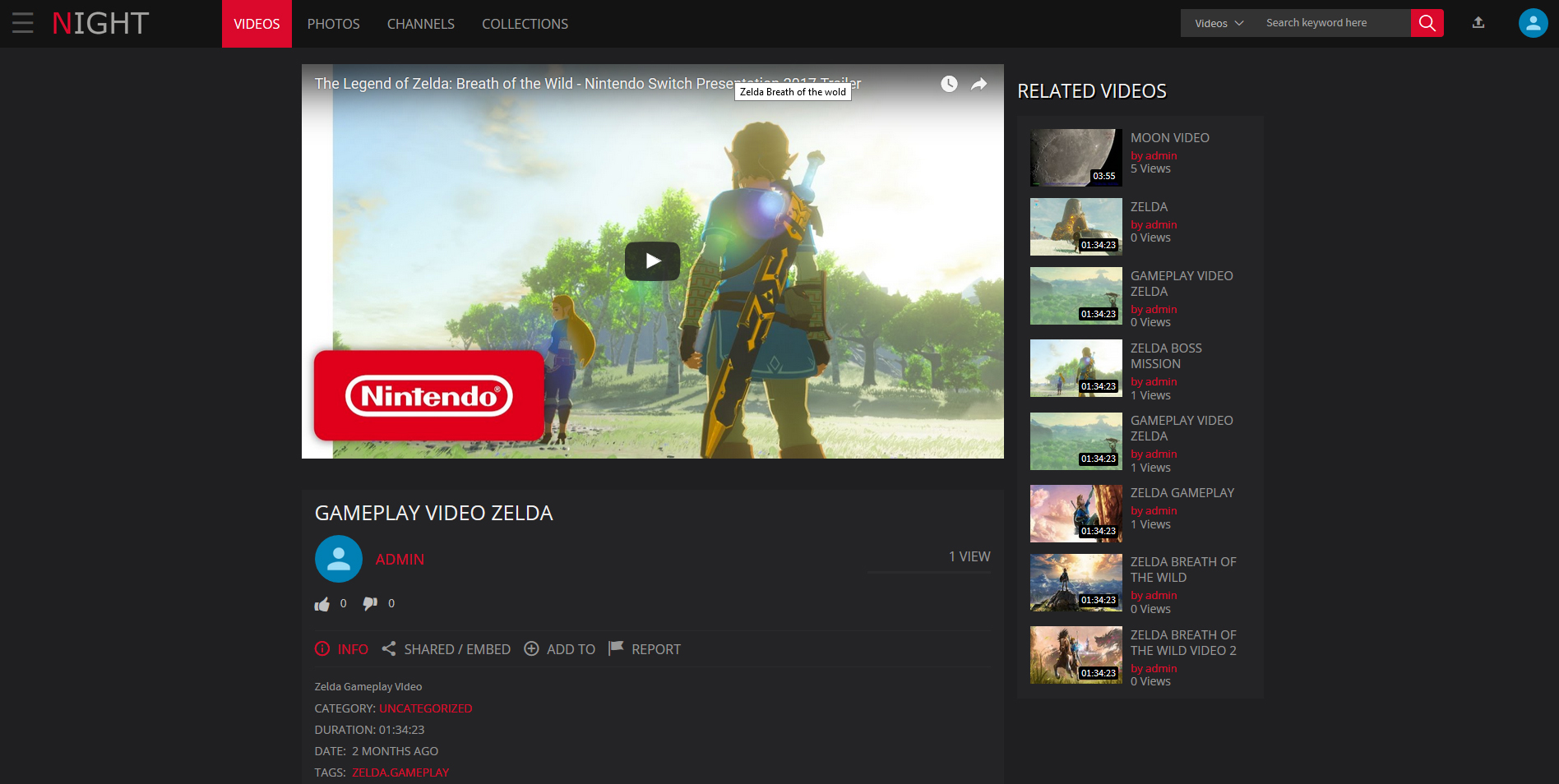Open the ZELDA GAMEPLAY title link
The width and height of the screenshot is (1559, 784).
1182,493
